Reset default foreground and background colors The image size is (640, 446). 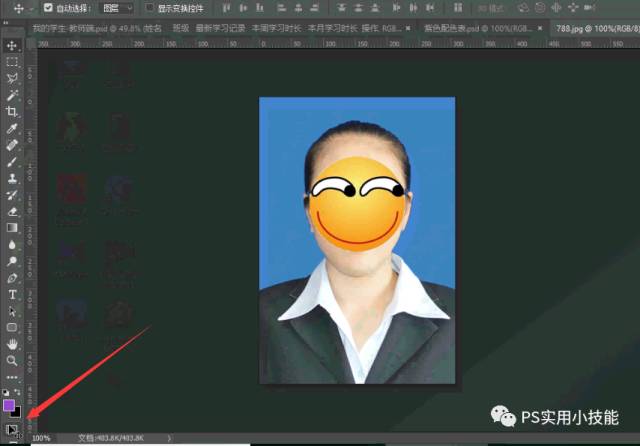pos(5,392)
